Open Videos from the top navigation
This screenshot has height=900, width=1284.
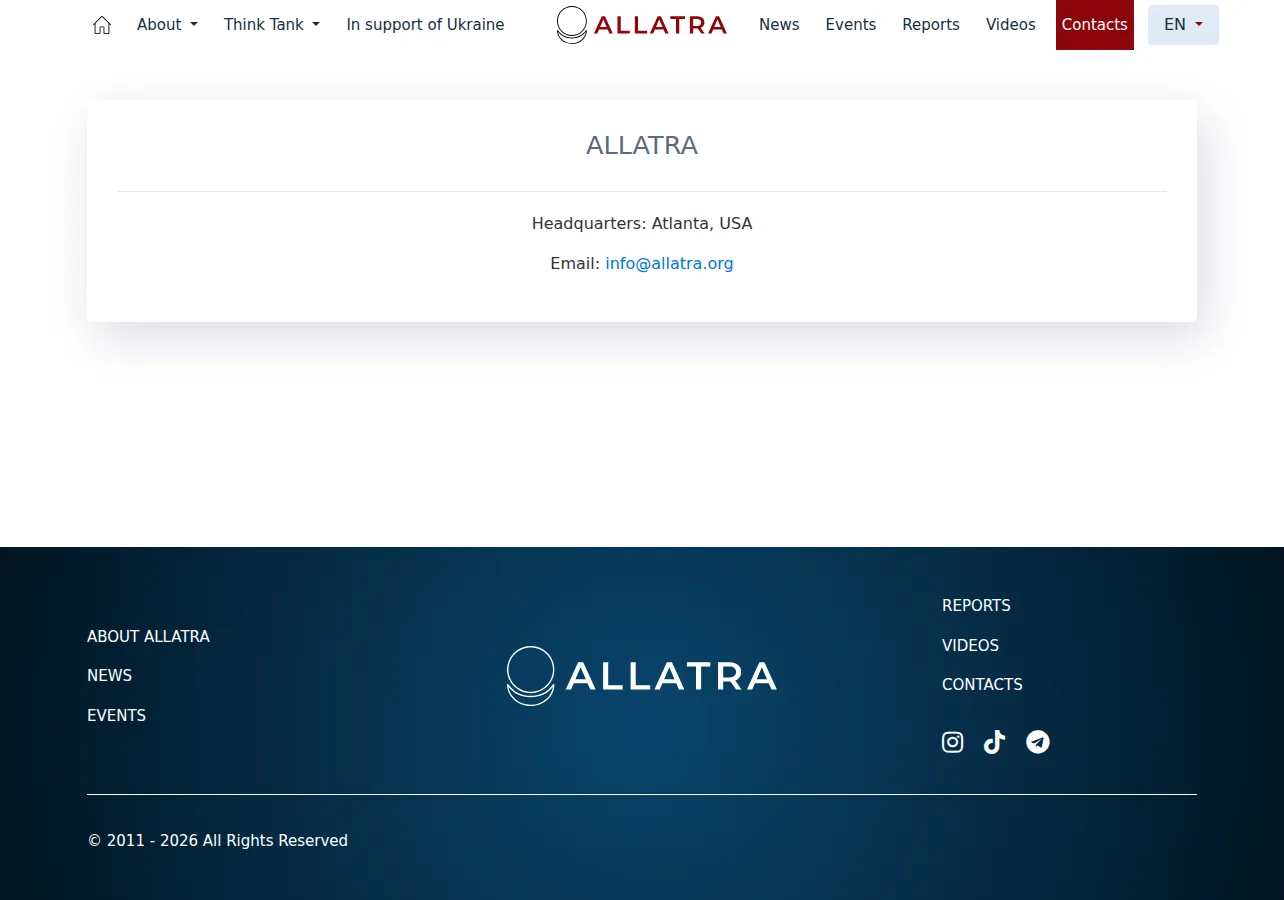pos(1011,25)
